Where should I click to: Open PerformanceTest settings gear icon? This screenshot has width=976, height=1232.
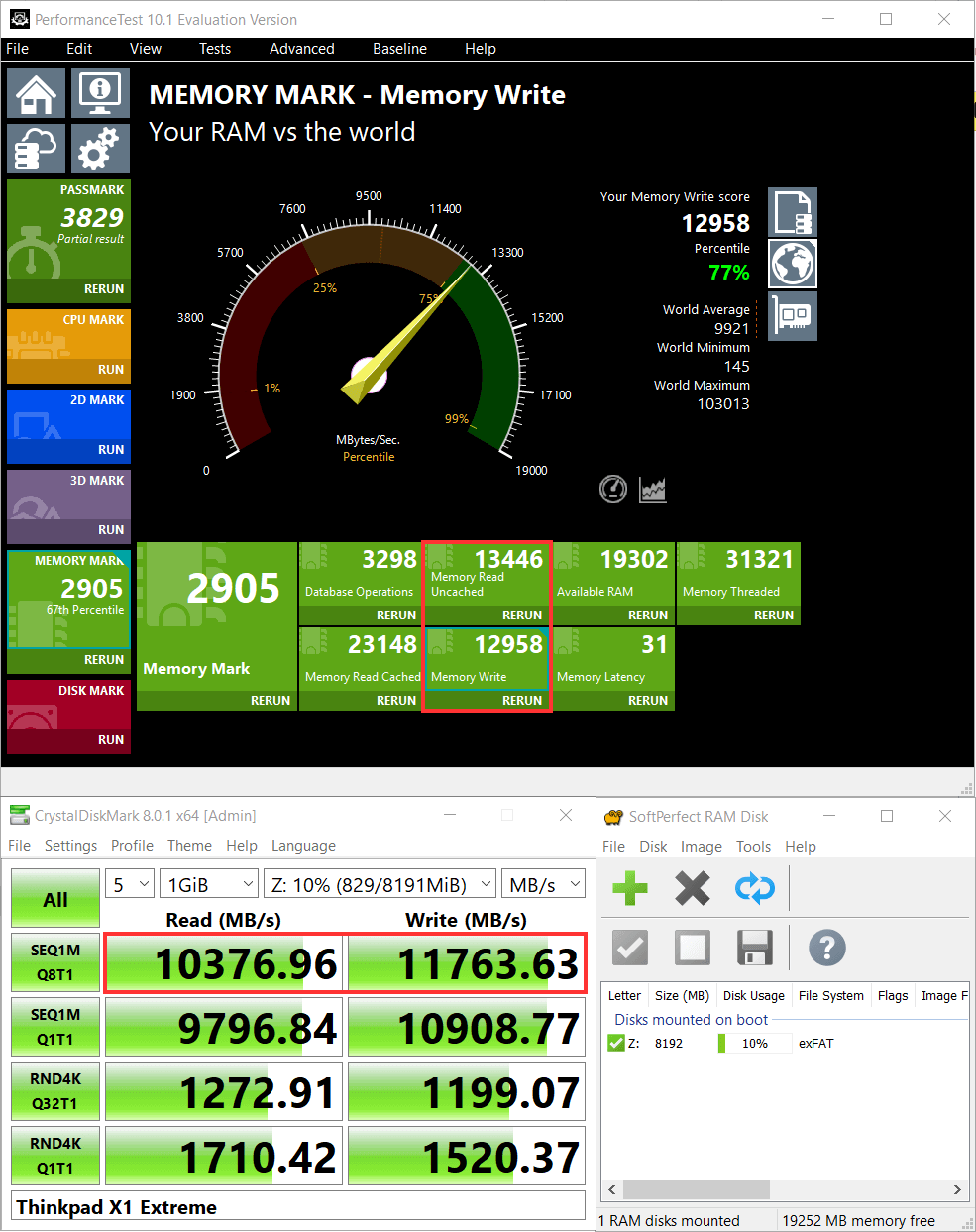[x=100, y=149]
